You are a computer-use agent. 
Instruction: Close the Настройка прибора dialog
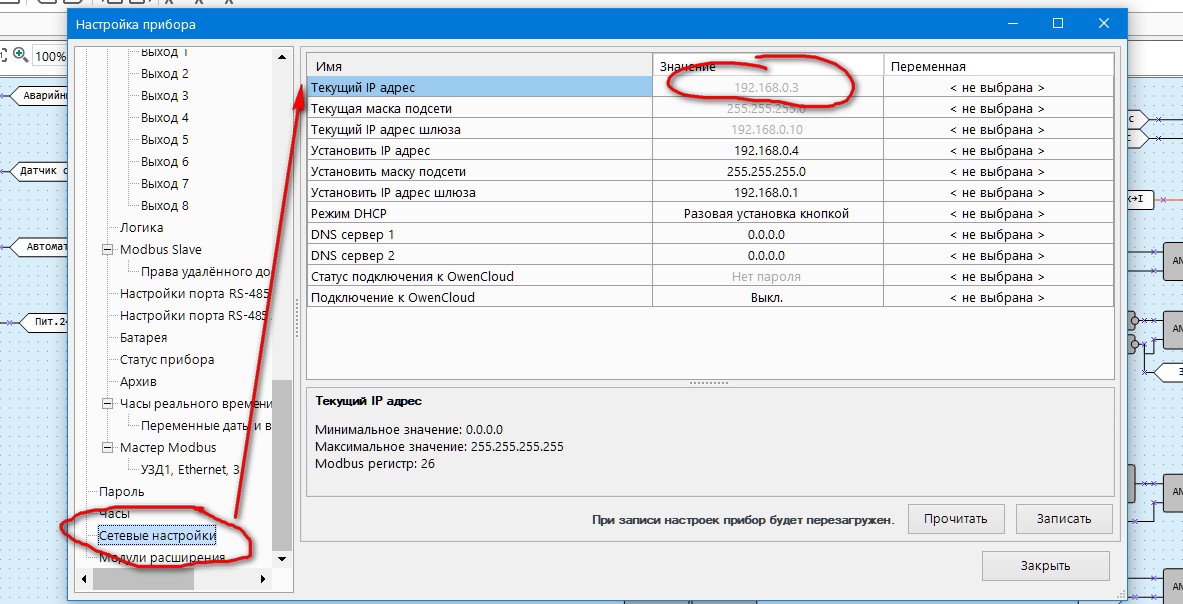click(x=1105, y=23)
